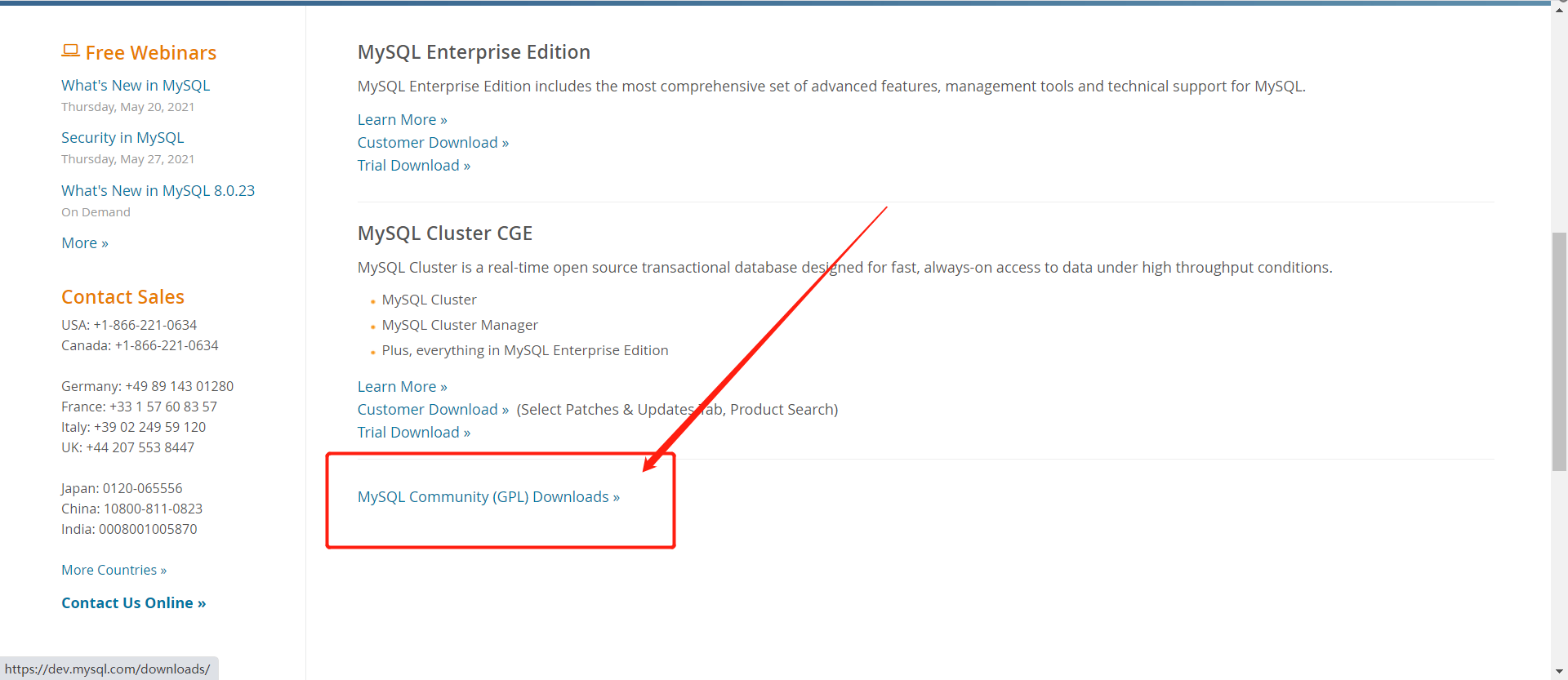The height and width of the screenshot is (680, 1568).
Task: Open What's New in MySQL webinar
Action: point(136,86)
